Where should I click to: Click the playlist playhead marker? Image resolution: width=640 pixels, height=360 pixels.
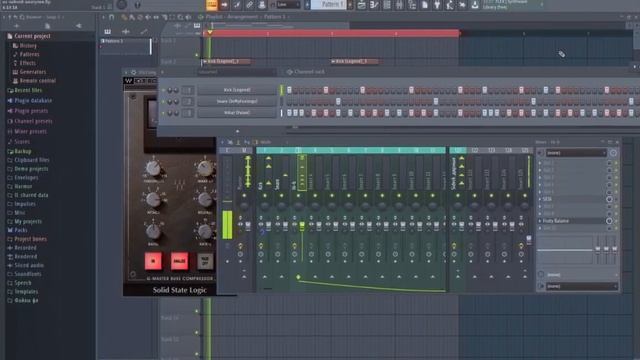coord(210,32)
